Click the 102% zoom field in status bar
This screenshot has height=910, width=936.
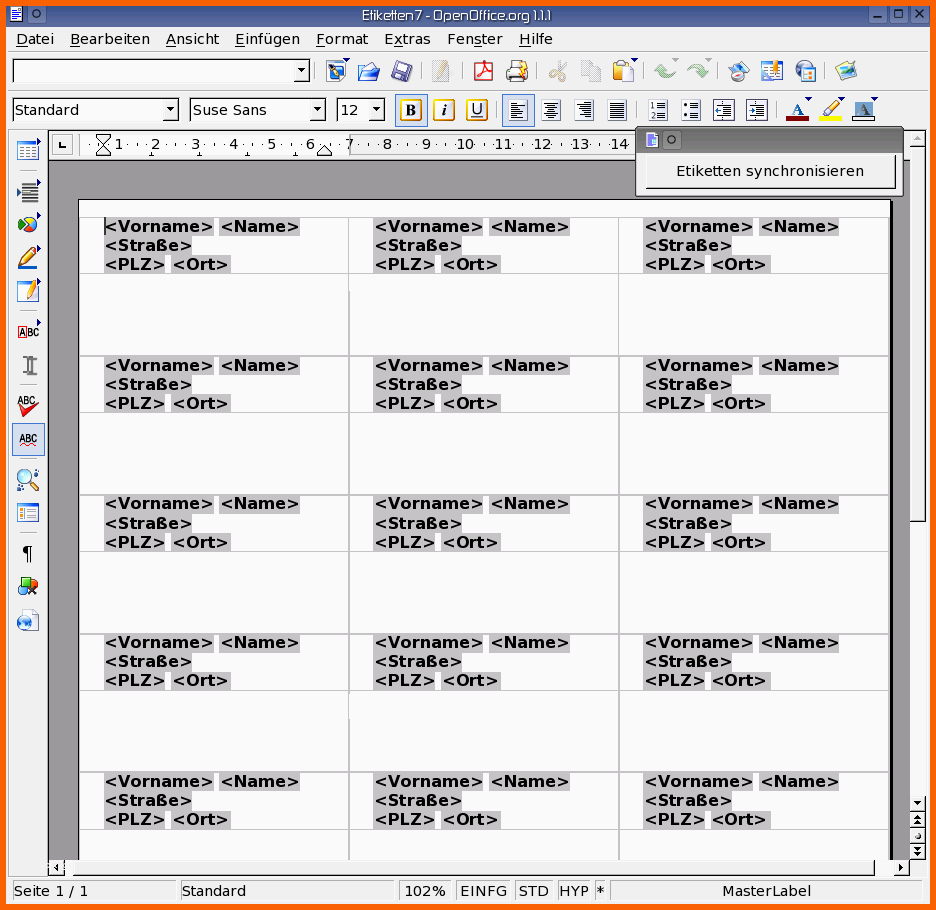tap(425, 891)
